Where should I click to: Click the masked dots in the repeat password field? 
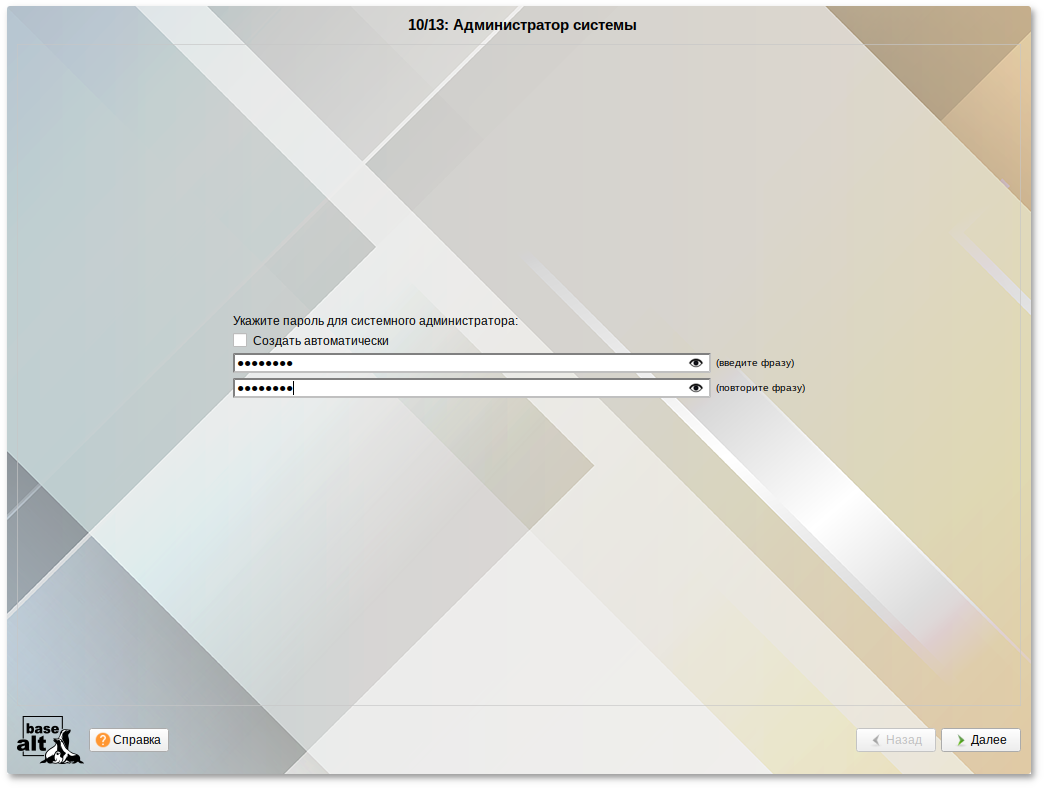point(265,388)
